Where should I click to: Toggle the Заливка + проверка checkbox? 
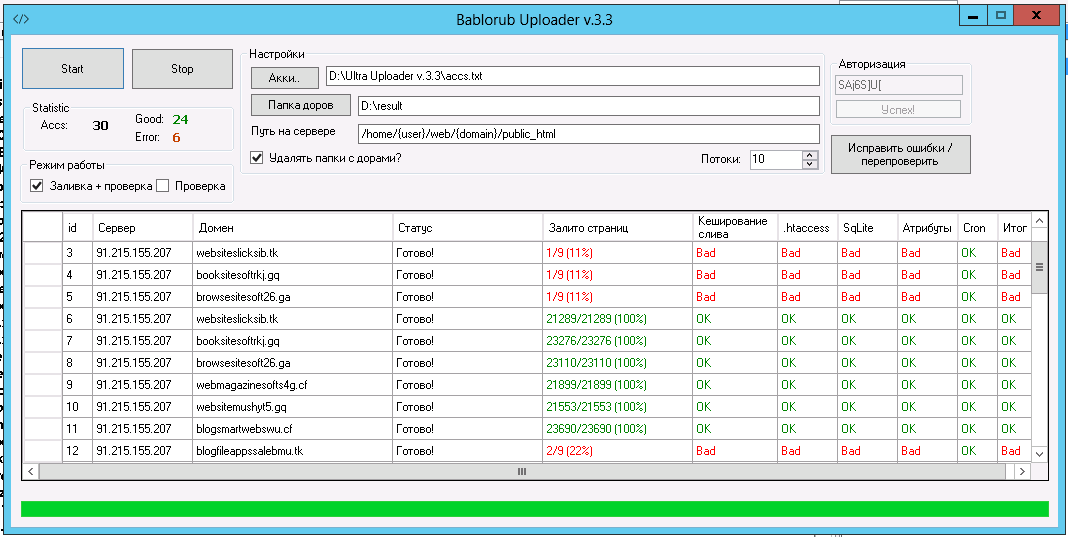pyautogui.click(x=37, y=186)
